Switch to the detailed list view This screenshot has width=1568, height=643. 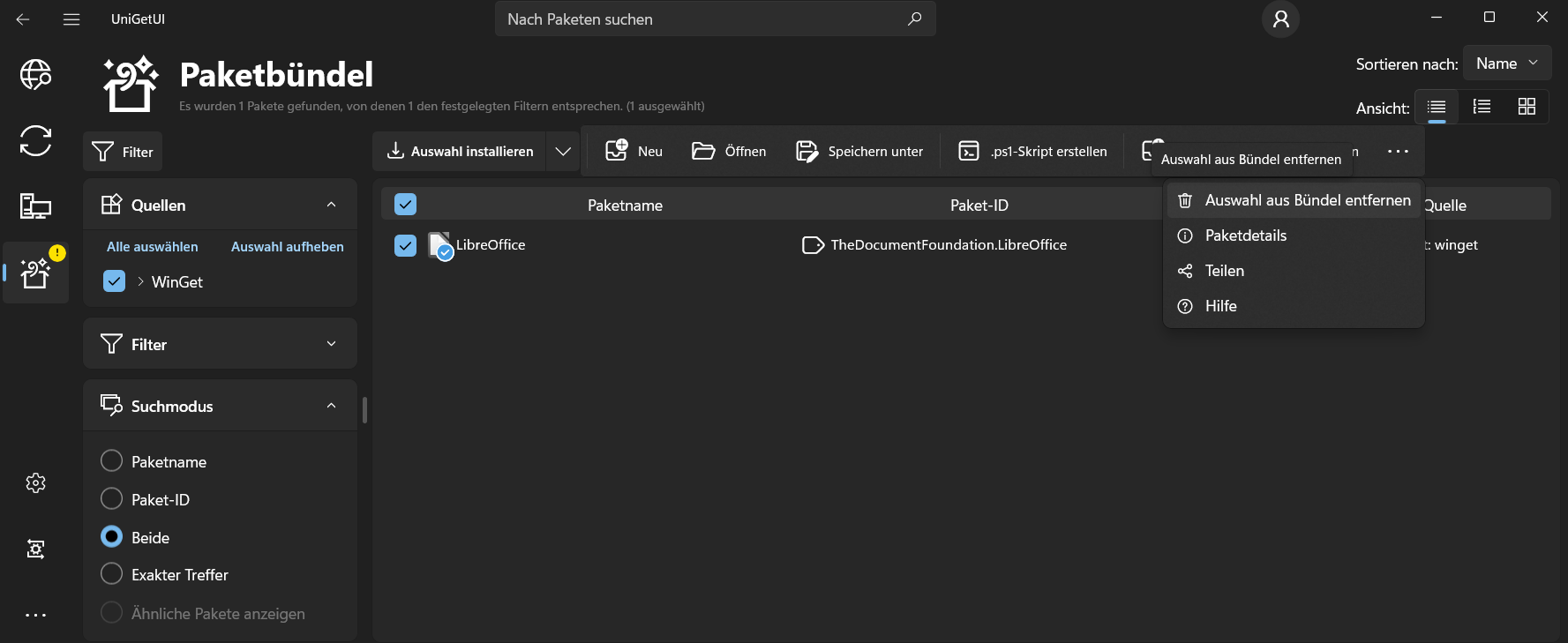tap(1482, 107)
